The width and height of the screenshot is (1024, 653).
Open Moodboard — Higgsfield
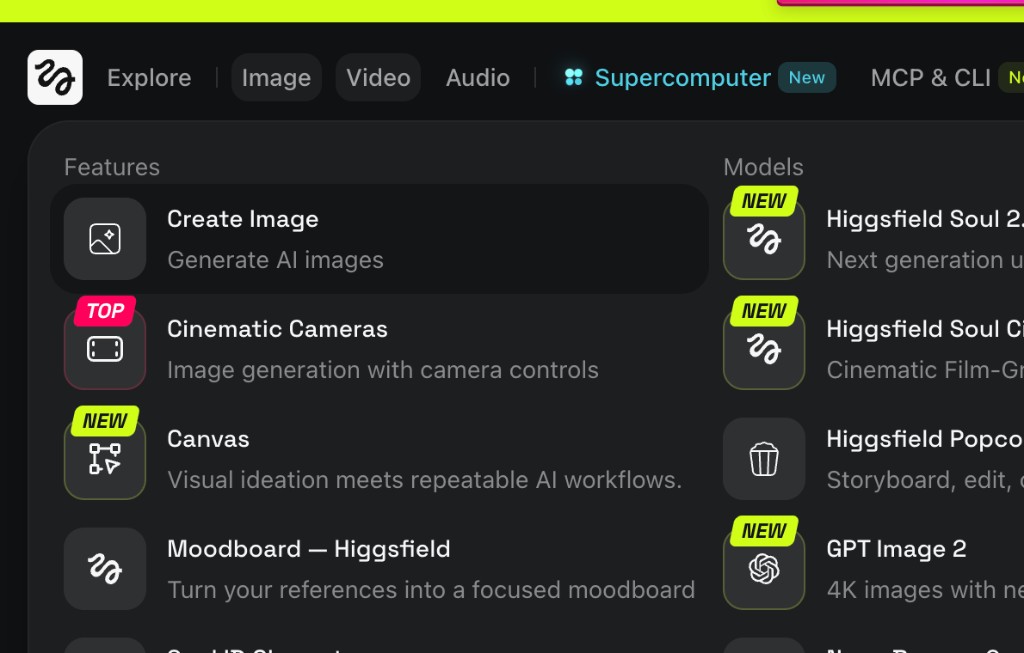pyautogui.click(x=308, y=549)
